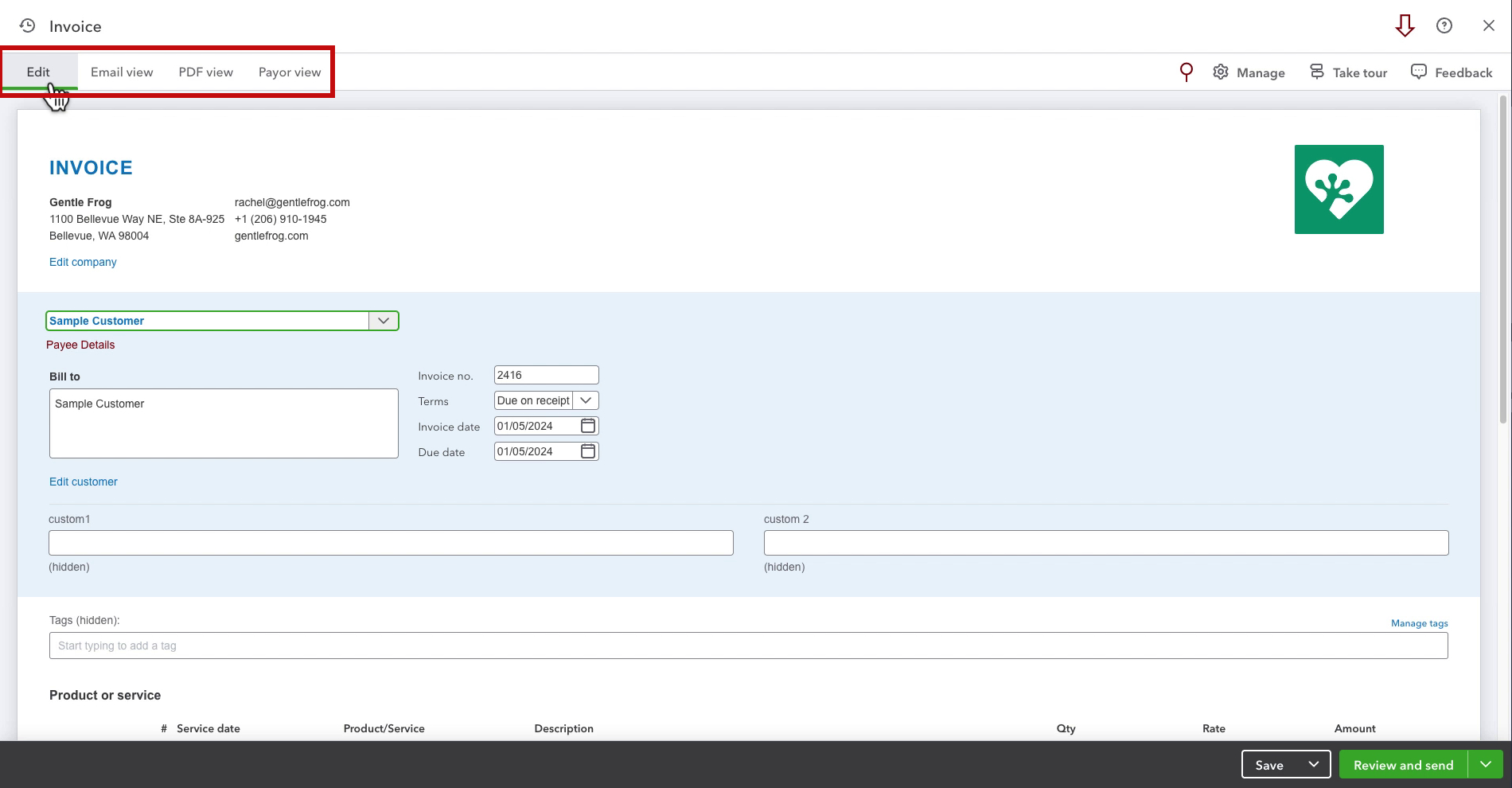
Task: Click the Take tour icon
Action: [1317, 72]
